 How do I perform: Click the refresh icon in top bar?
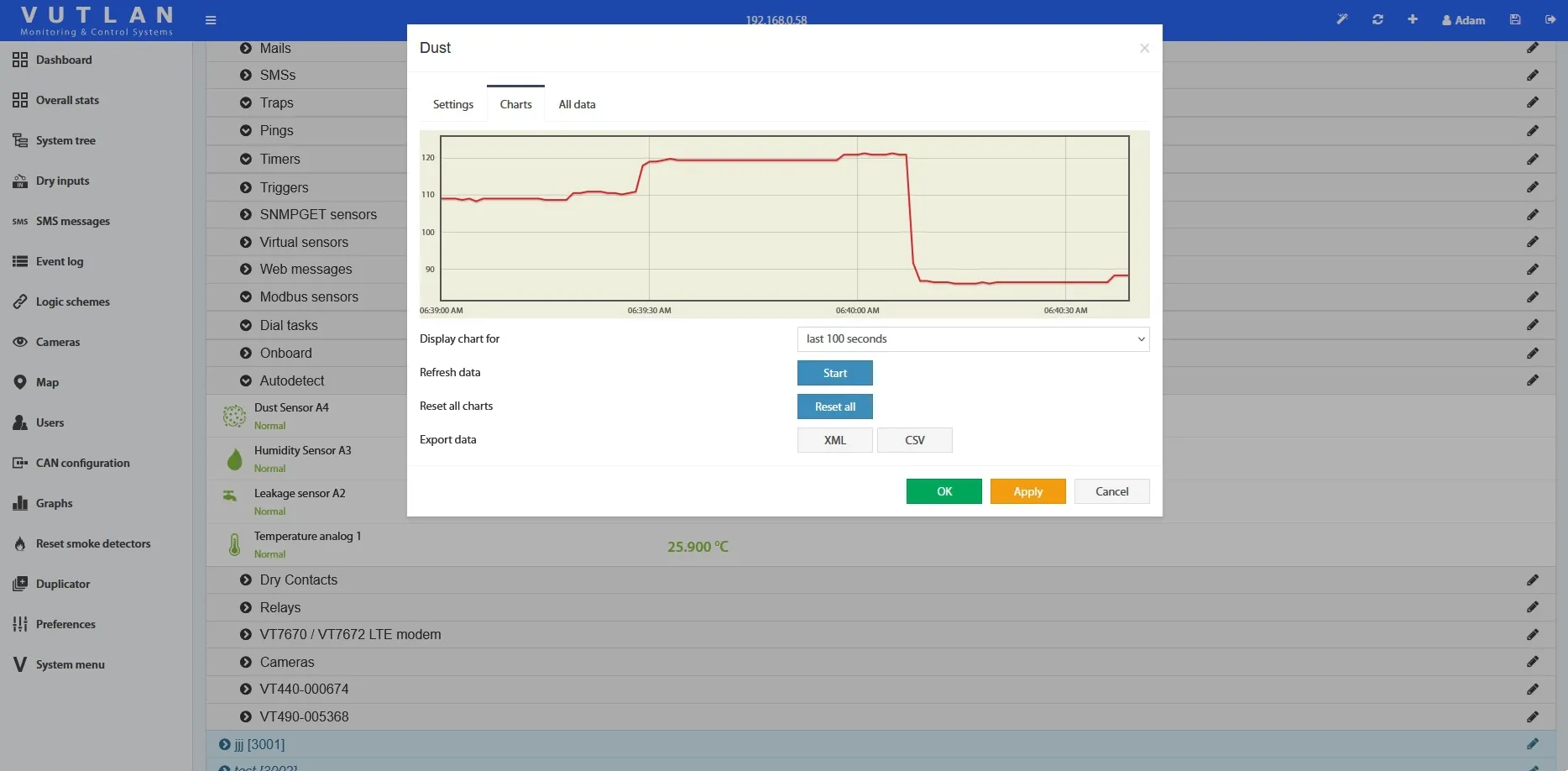point(1377,19)
